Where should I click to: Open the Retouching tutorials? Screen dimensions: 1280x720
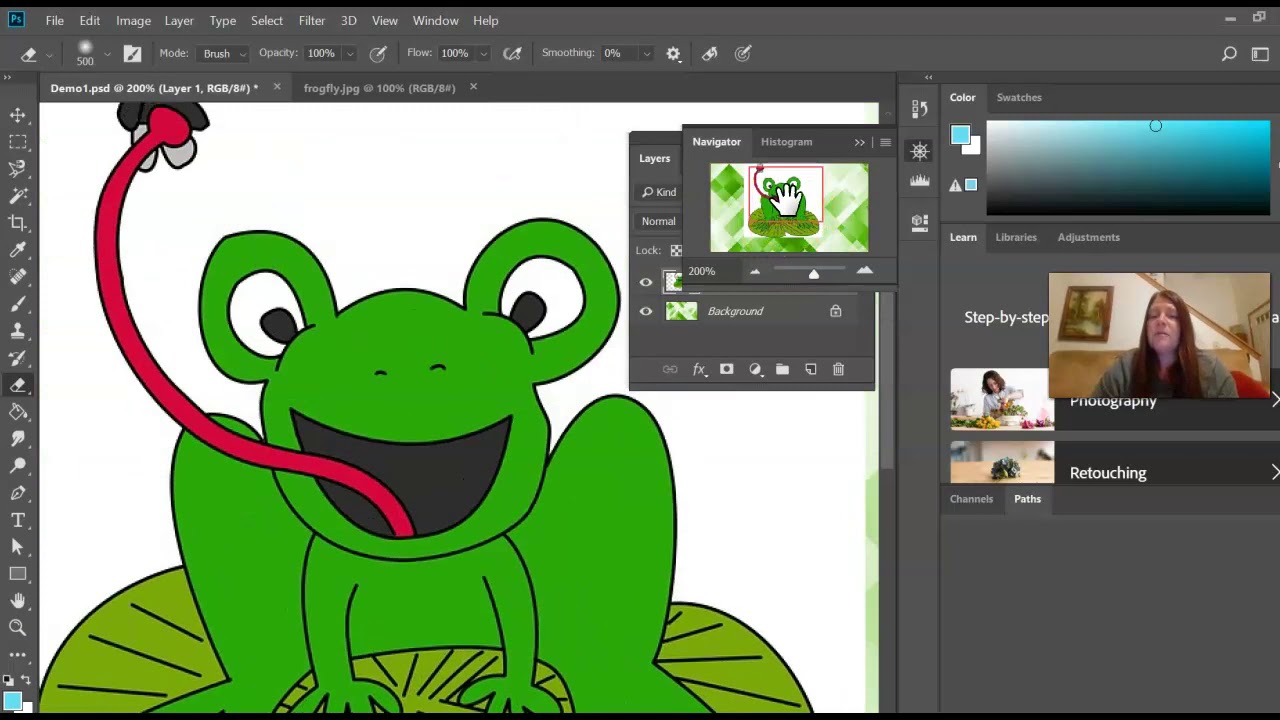1108,473
